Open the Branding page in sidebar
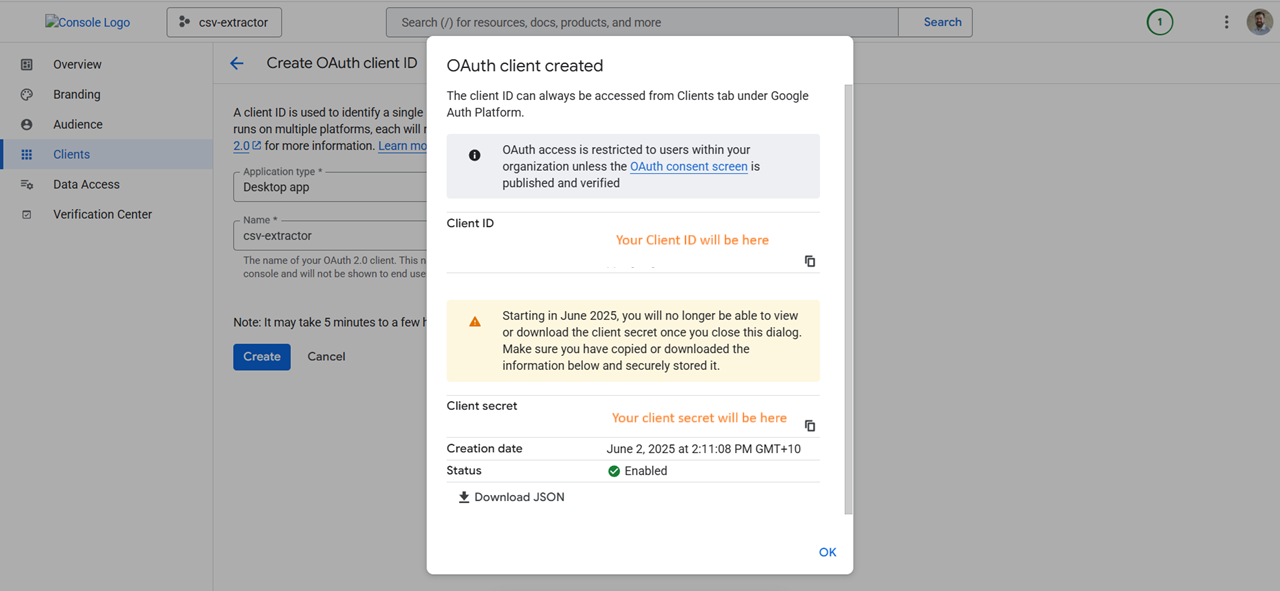Image resolution: width=1280 pixels, height=591 pixels. pos(77,94)
